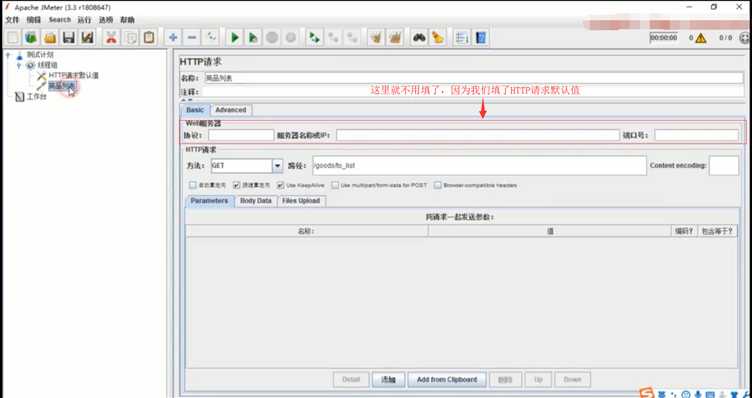Open the Search menu in menu bar

coord(59,20)
